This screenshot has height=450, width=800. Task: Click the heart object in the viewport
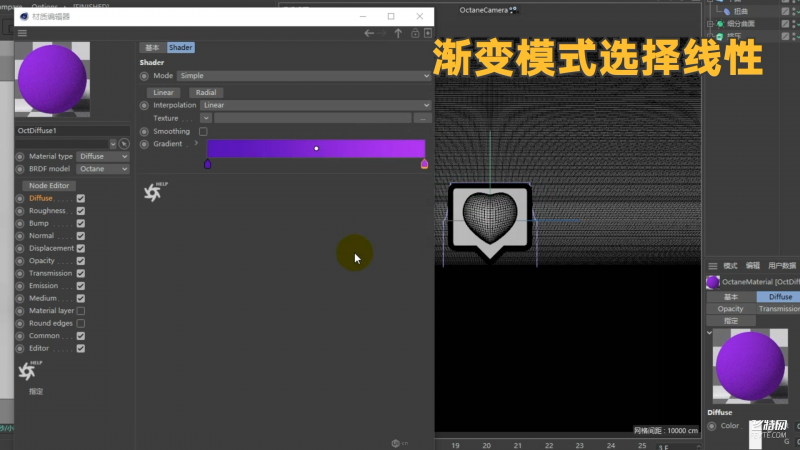click(x=489, y=217)
